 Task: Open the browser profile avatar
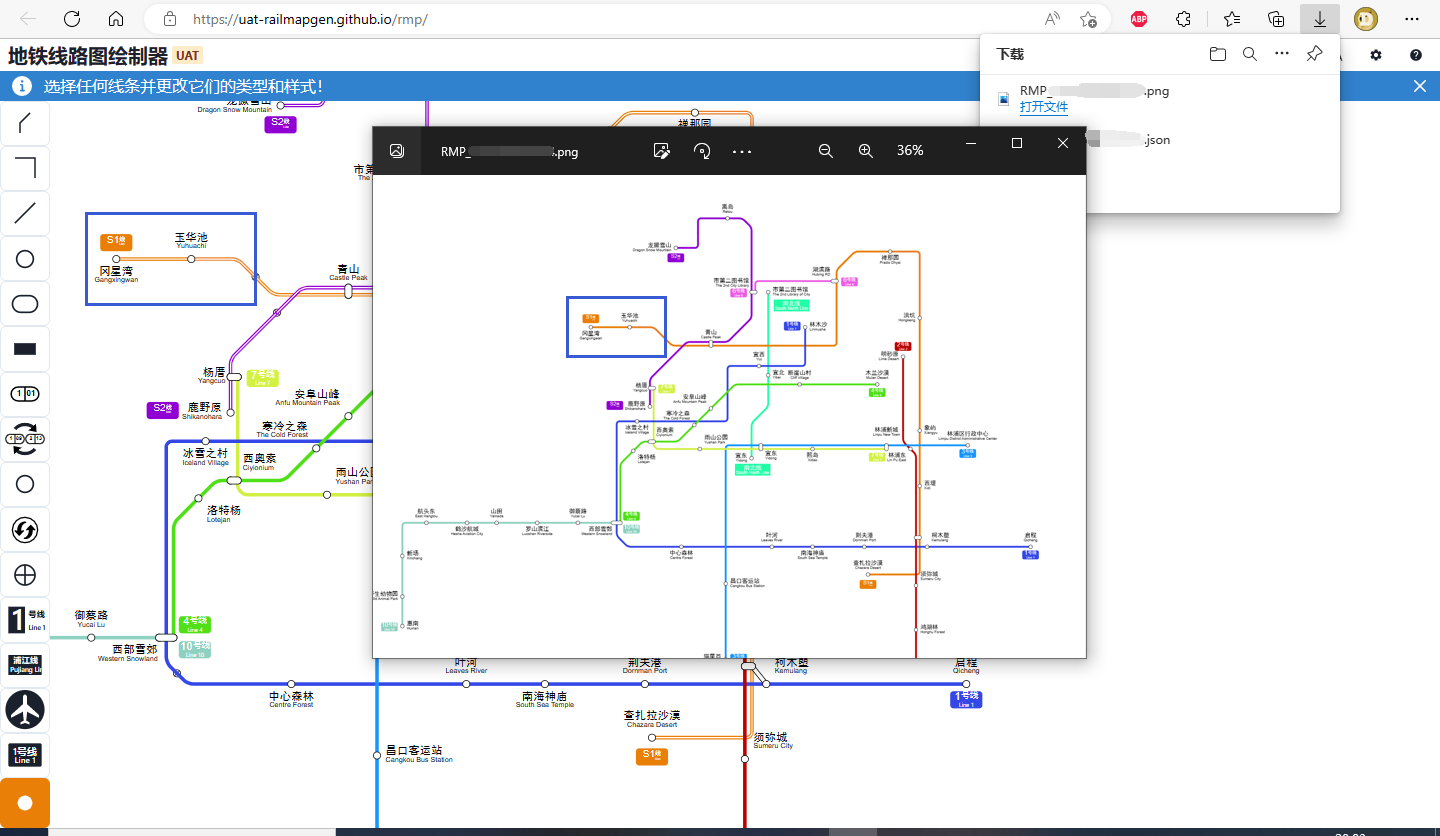pos(1366,19)
